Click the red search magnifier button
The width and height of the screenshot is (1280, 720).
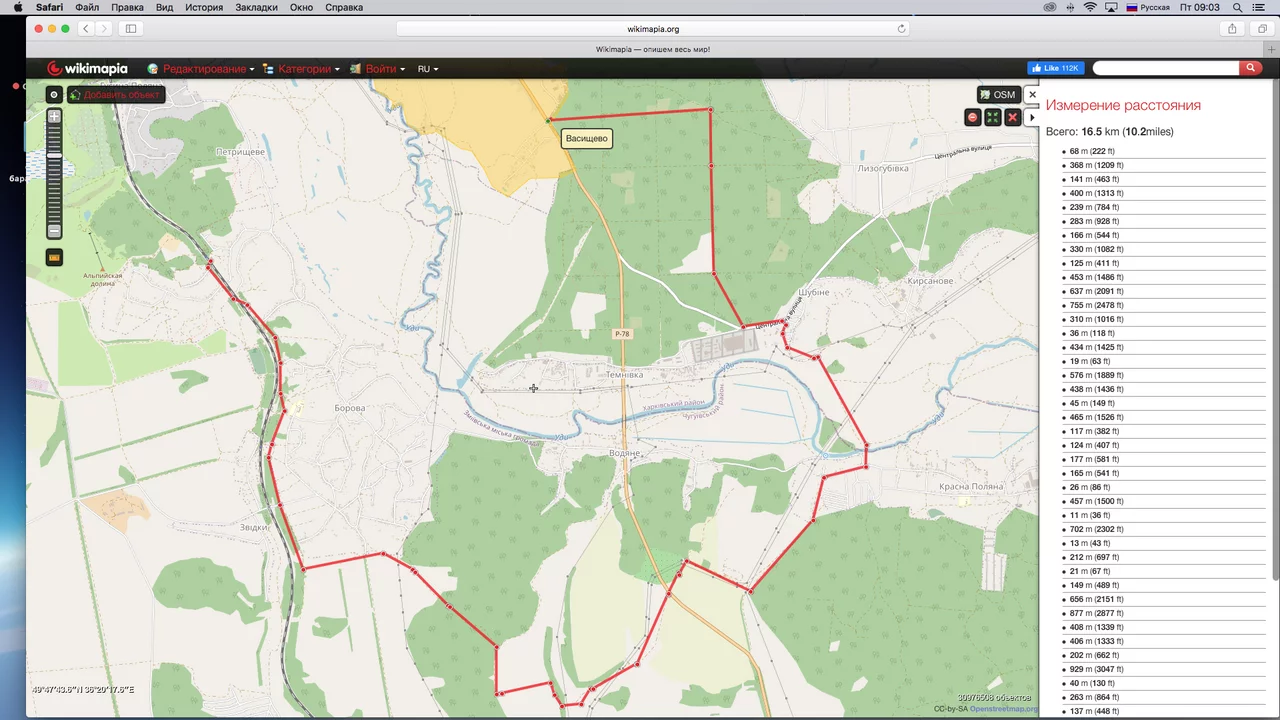(1250, 68)
